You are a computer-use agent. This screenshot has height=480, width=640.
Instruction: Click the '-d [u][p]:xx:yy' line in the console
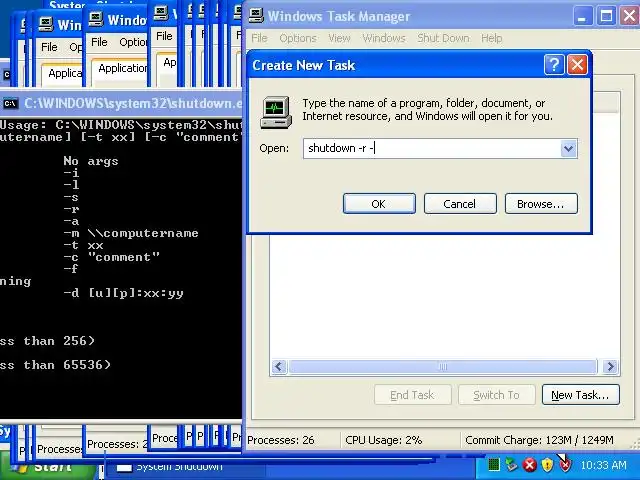(x=123, y=293)
